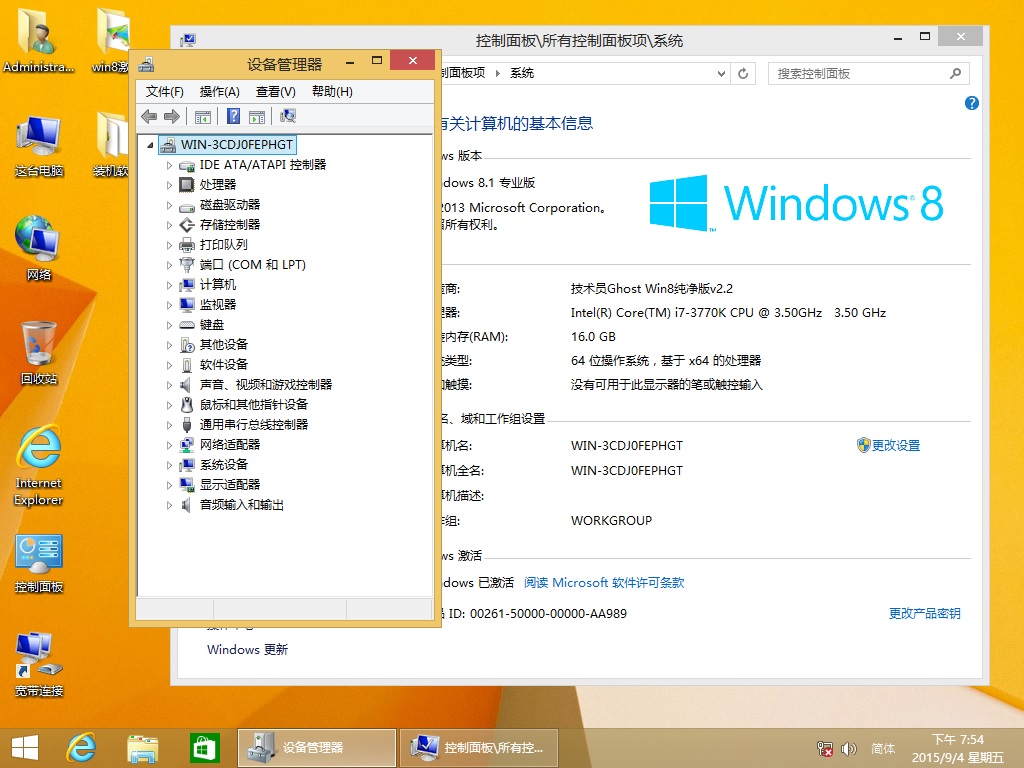1024x768 pixels.
Task: Click the action pane toolbar icon
Action: [257, 116]
